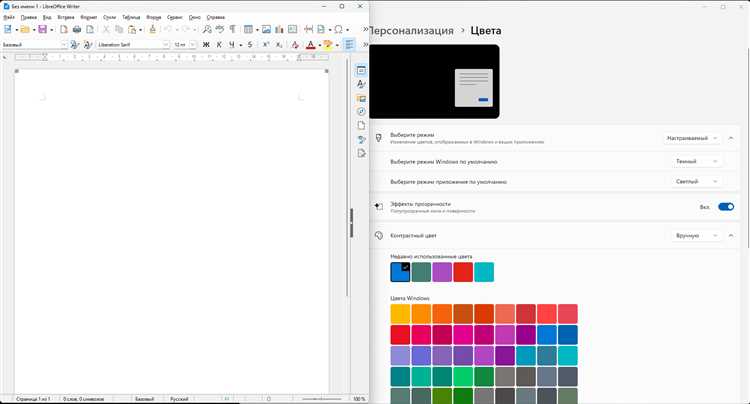This screenshot has width=750, height=404.
Task: Insert a page break in Writer
Action: pyautogui.click(x=309, y=30)
